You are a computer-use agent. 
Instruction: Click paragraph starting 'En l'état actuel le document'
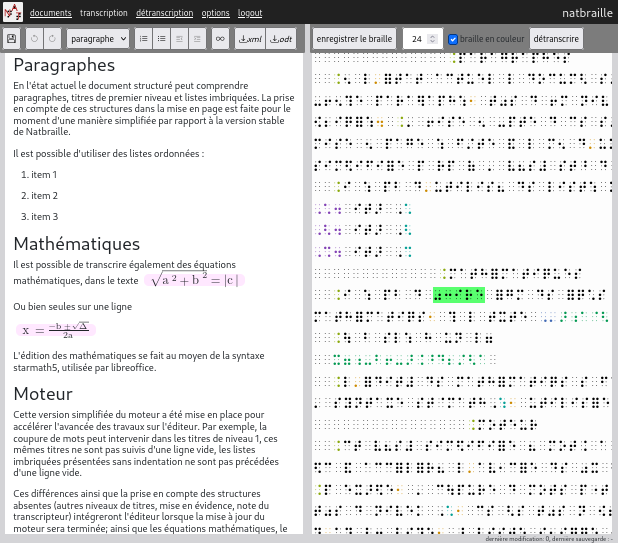pos(154,109)
